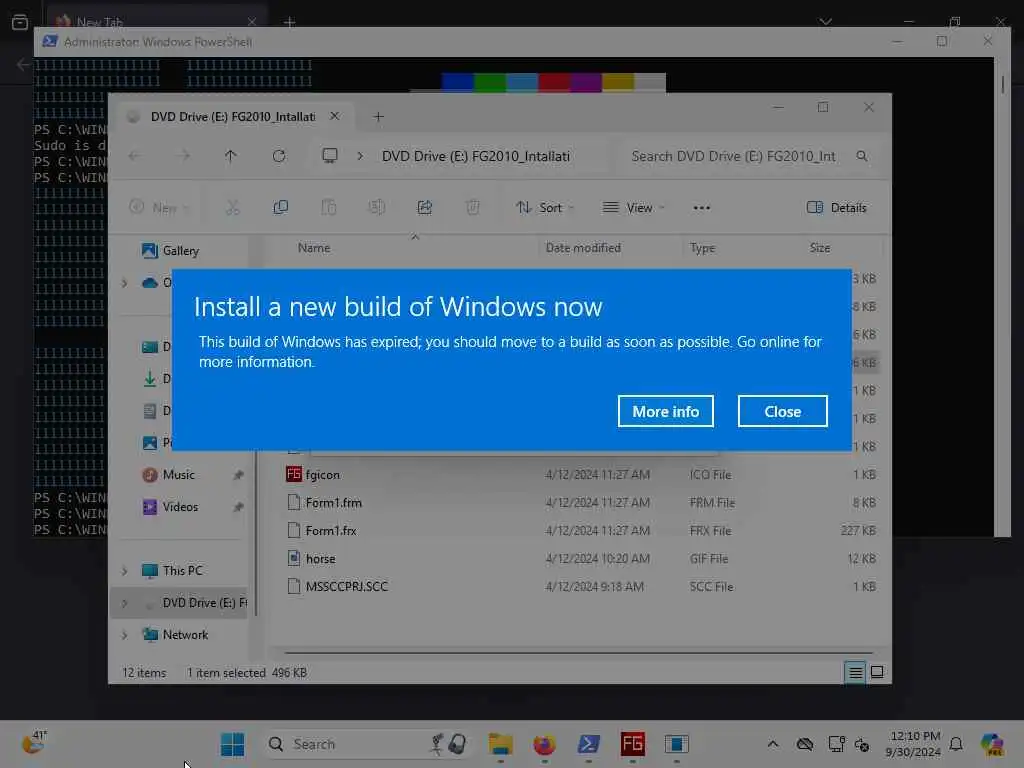1024x768 pixels.
Task: Open the New item dropdown
Action: coord(159,208)
